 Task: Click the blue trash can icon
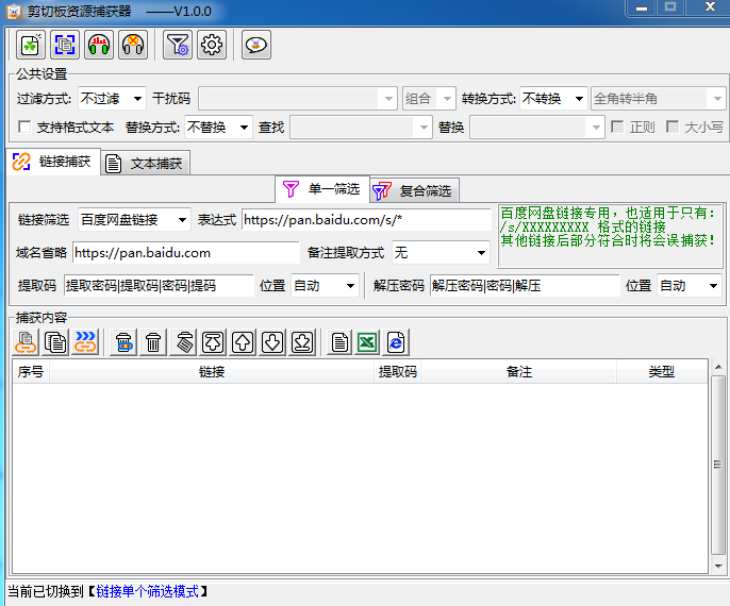[x=123, y=343]
